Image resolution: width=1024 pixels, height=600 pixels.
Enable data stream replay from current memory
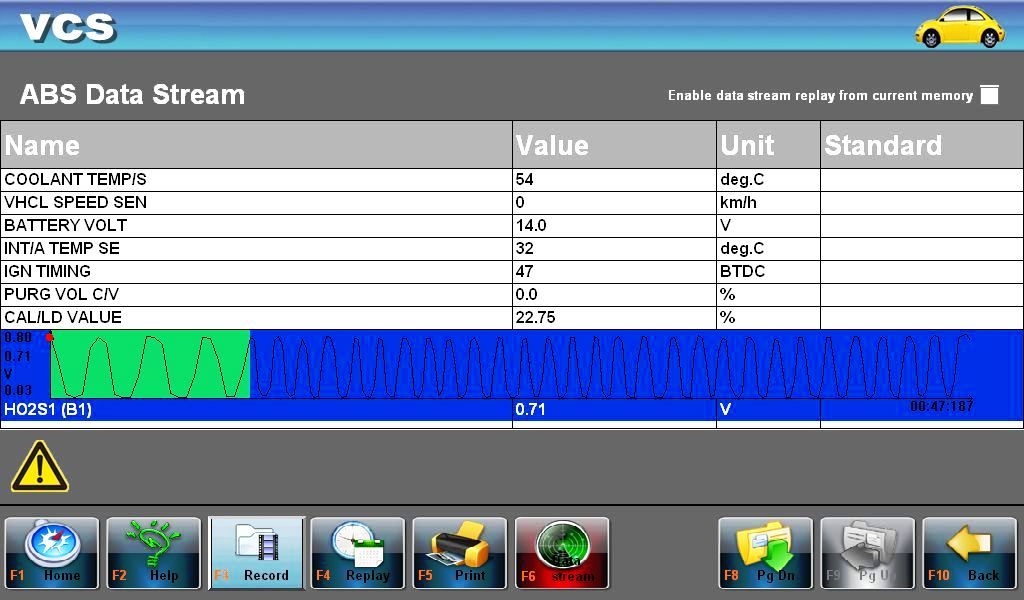(989, 95)
